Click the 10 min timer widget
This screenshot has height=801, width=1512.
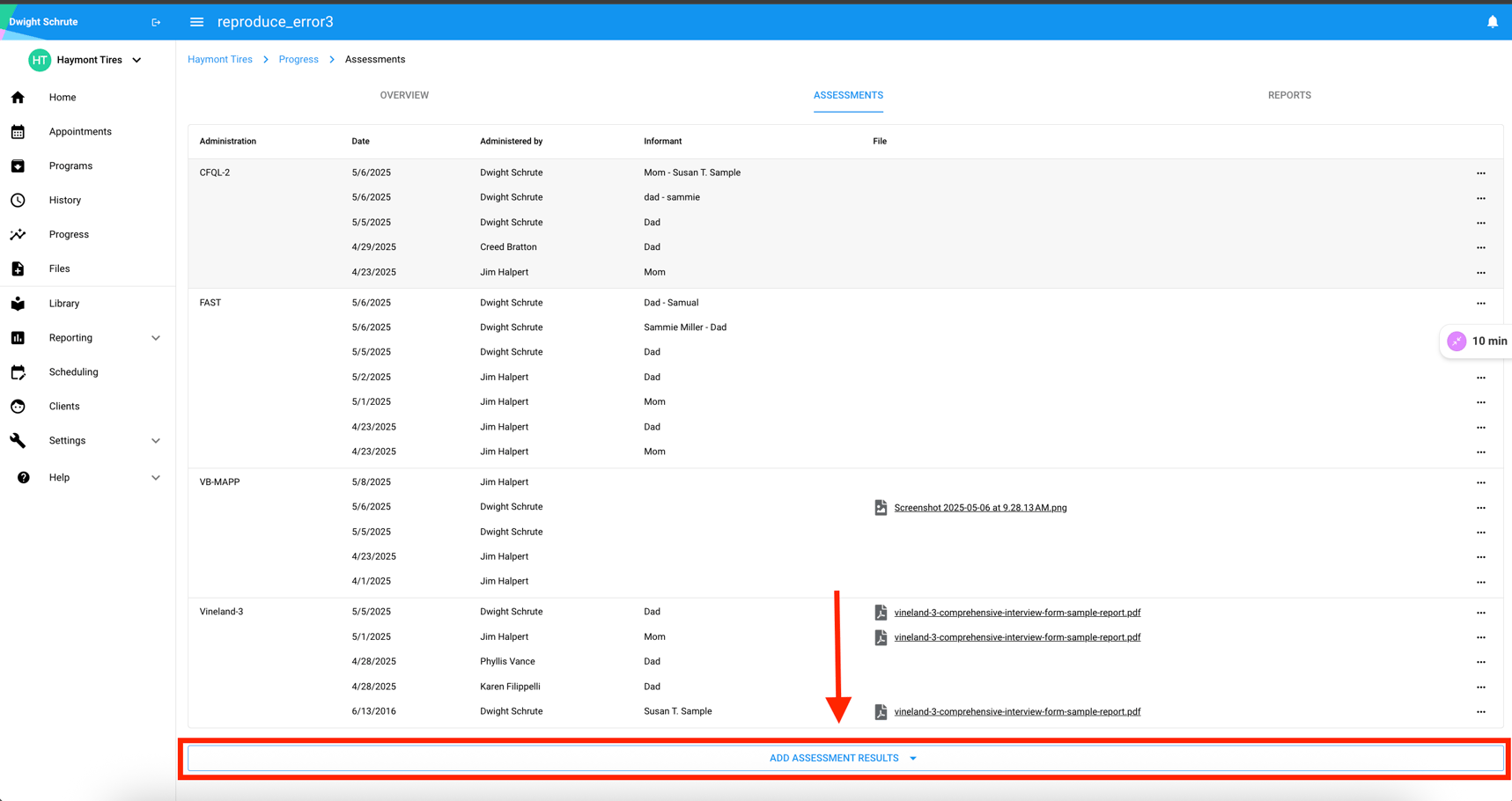(x=1477, y=342)
